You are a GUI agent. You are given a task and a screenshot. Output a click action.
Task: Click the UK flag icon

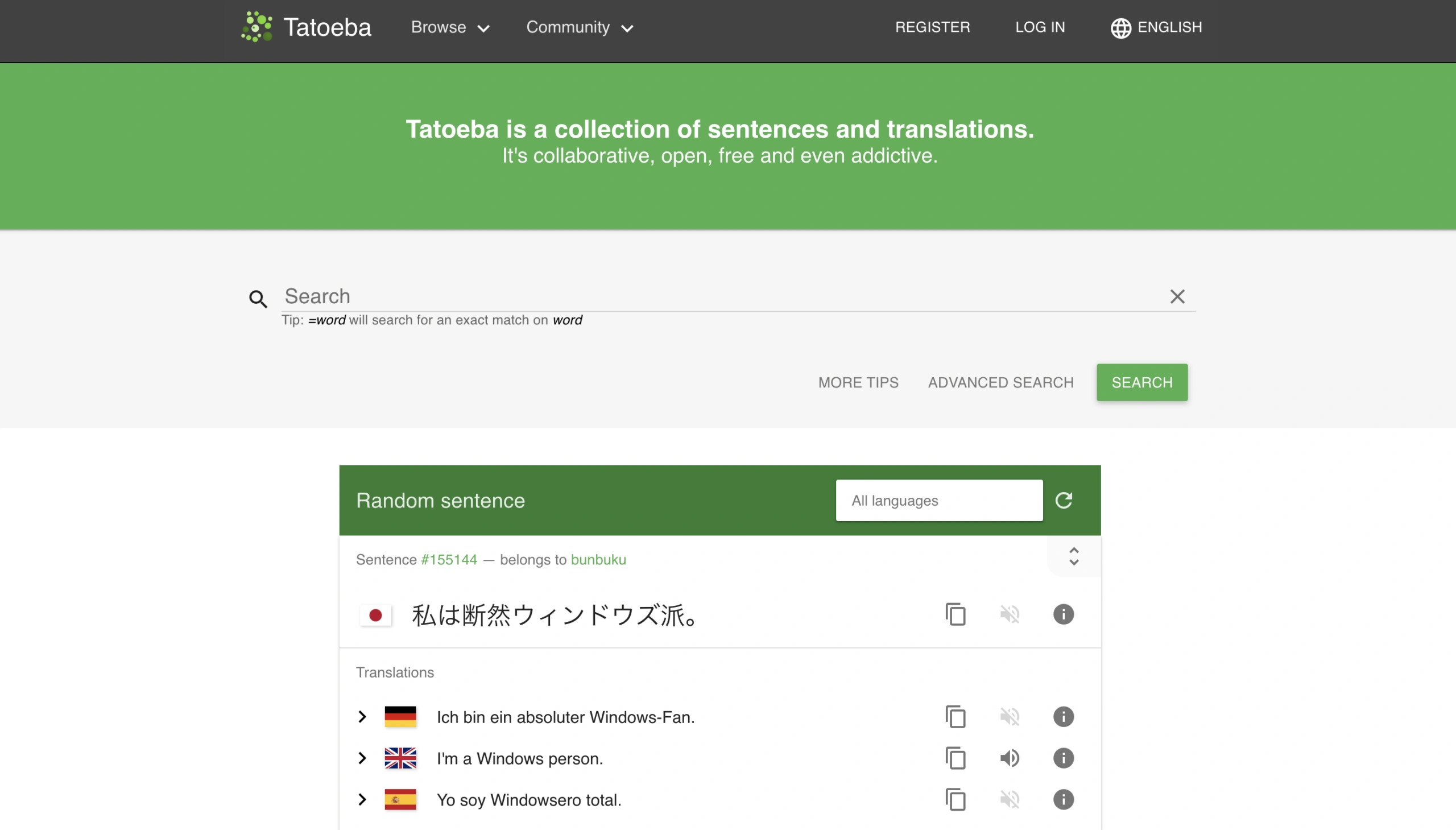point(400,758)
